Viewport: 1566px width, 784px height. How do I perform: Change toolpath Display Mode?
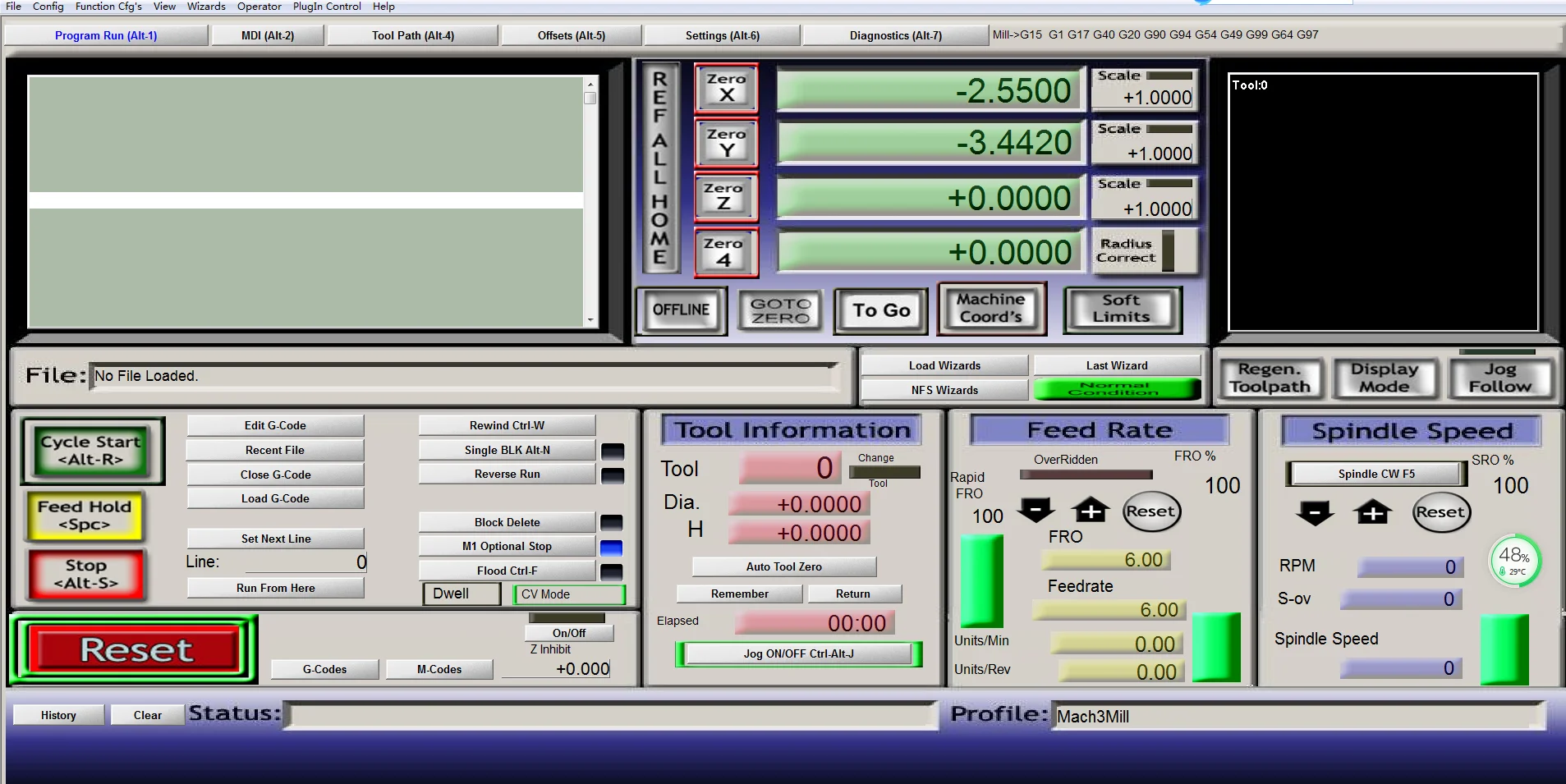tap(1385, 378)
